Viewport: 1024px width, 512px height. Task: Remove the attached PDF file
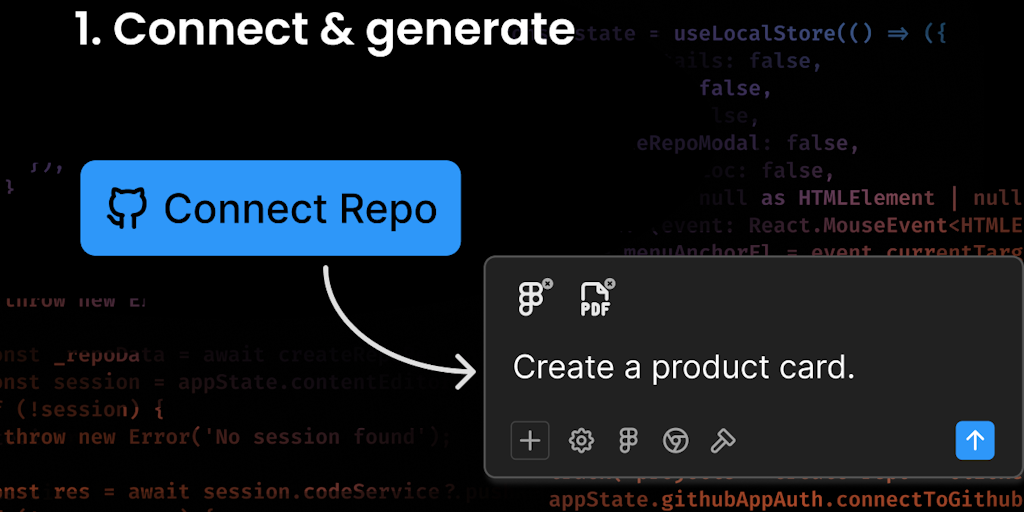(610, 285)
